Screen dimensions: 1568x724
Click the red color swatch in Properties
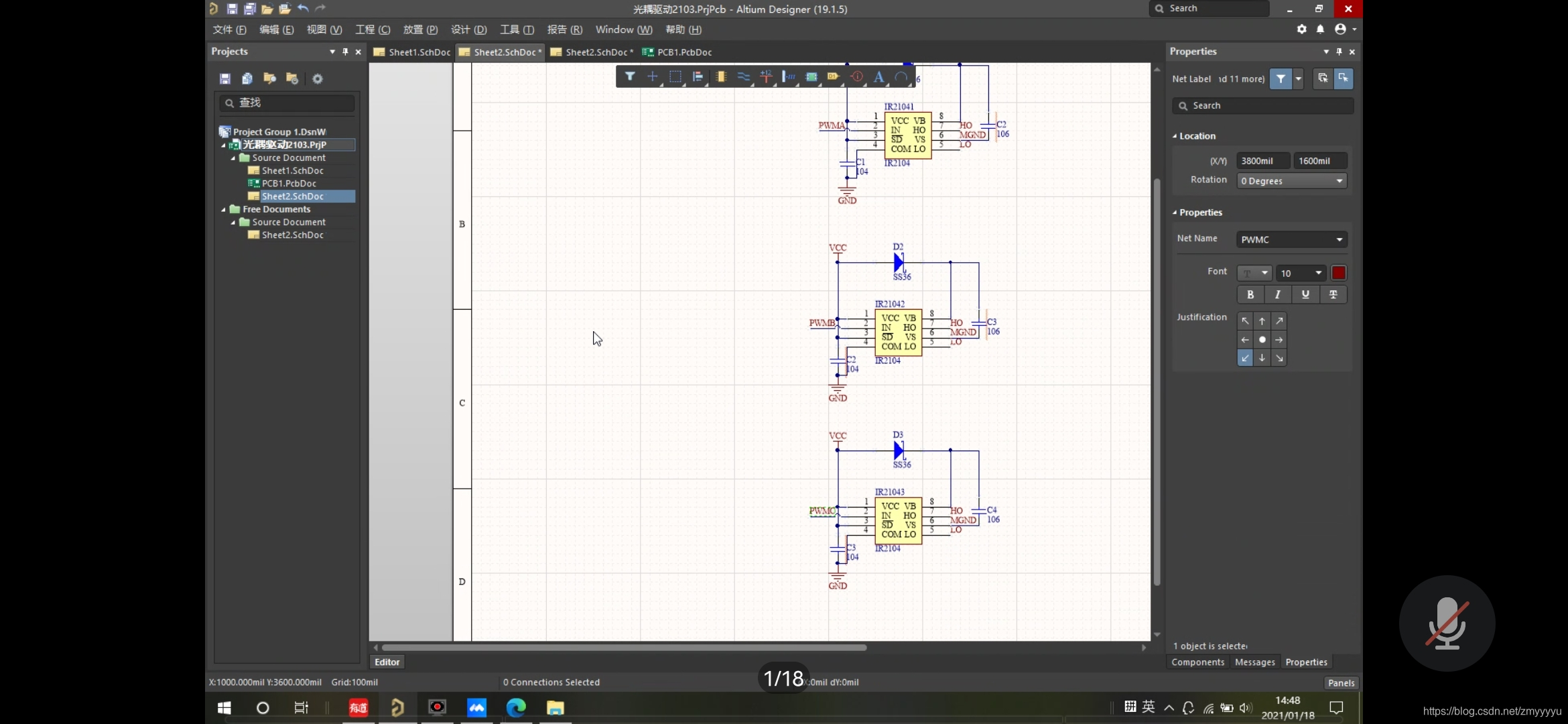pyautogui.click(x=1339, y=272)
